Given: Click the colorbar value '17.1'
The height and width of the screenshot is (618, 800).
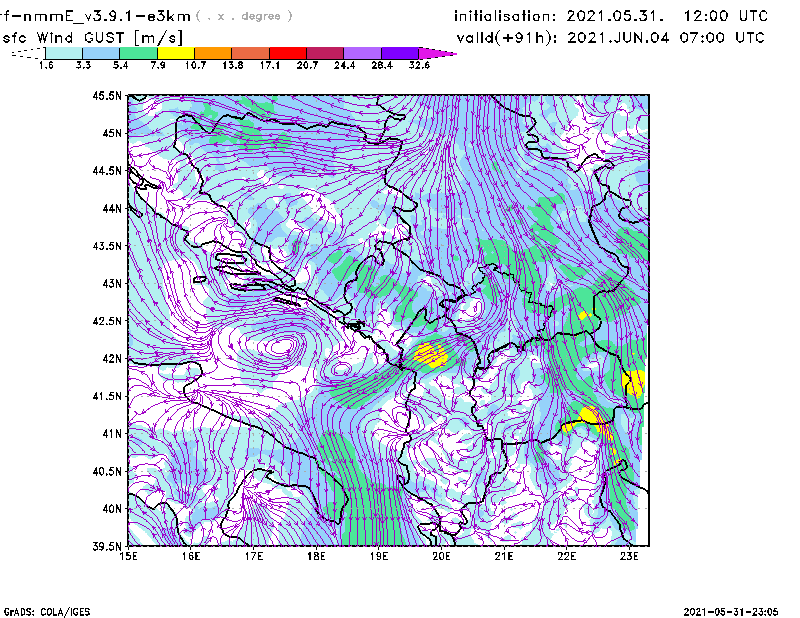Looking at the screenshot, I should (270, 65).
